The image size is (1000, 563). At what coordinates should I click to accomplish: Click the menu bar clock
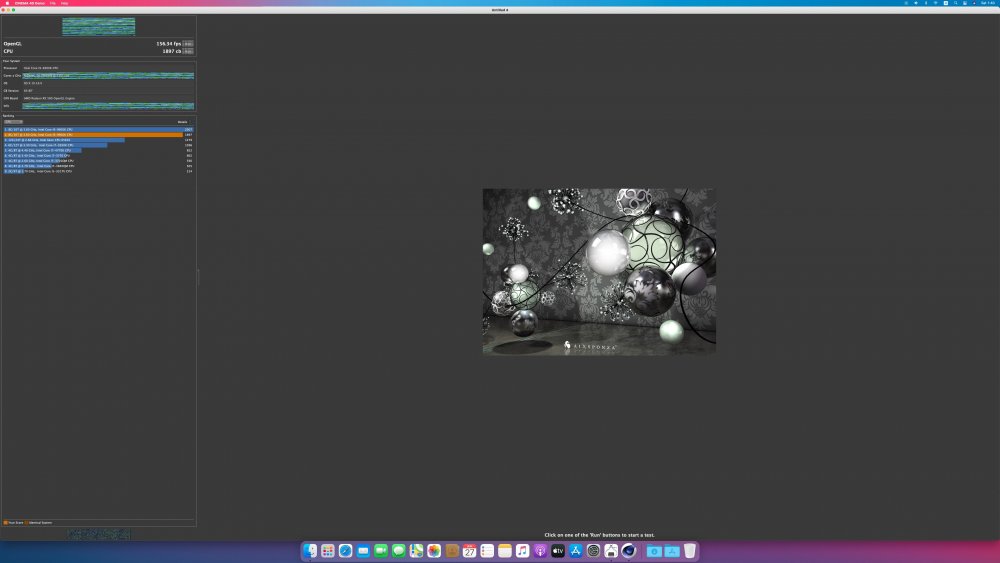(x=988, y=3)
